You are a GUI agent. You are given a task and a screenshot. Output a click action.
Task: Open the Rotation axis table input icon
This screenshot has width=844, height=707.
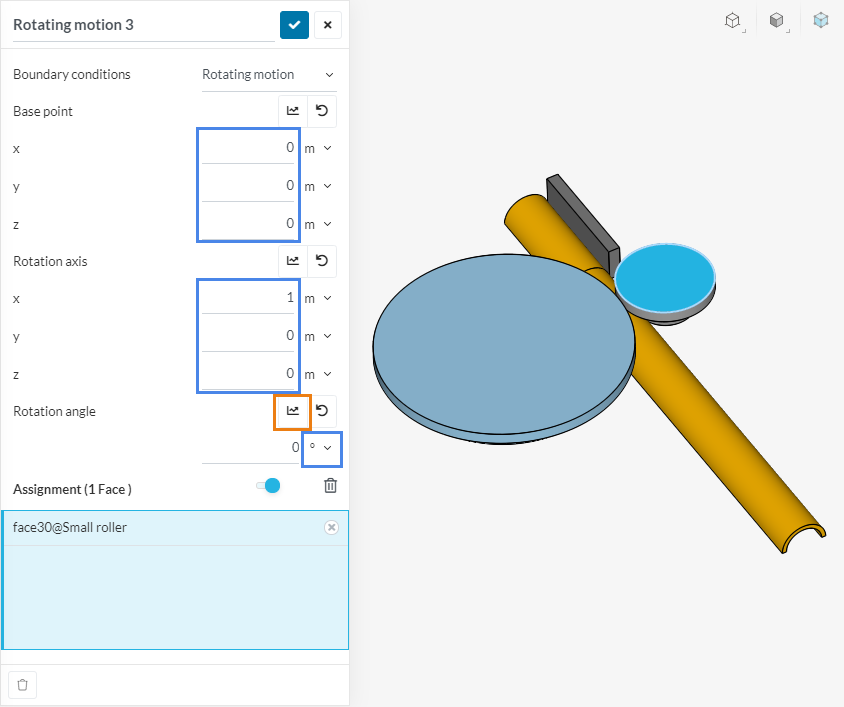click(x=292, y=261)
